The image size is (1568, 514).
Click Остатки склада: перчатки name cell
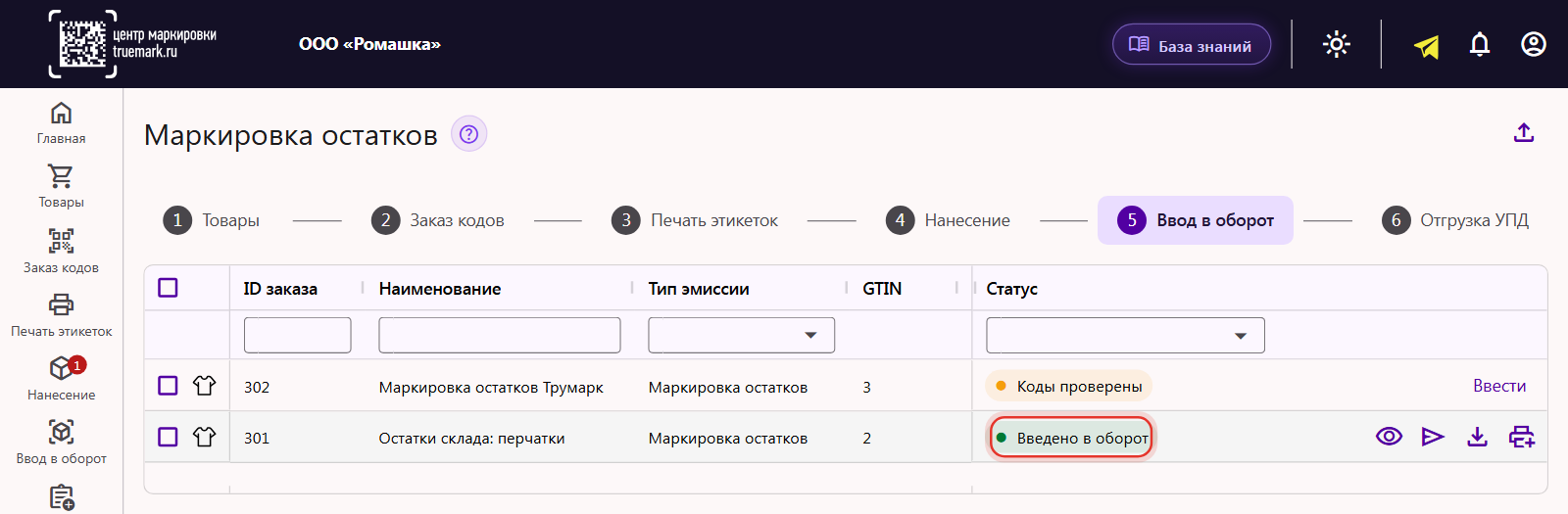471,438
